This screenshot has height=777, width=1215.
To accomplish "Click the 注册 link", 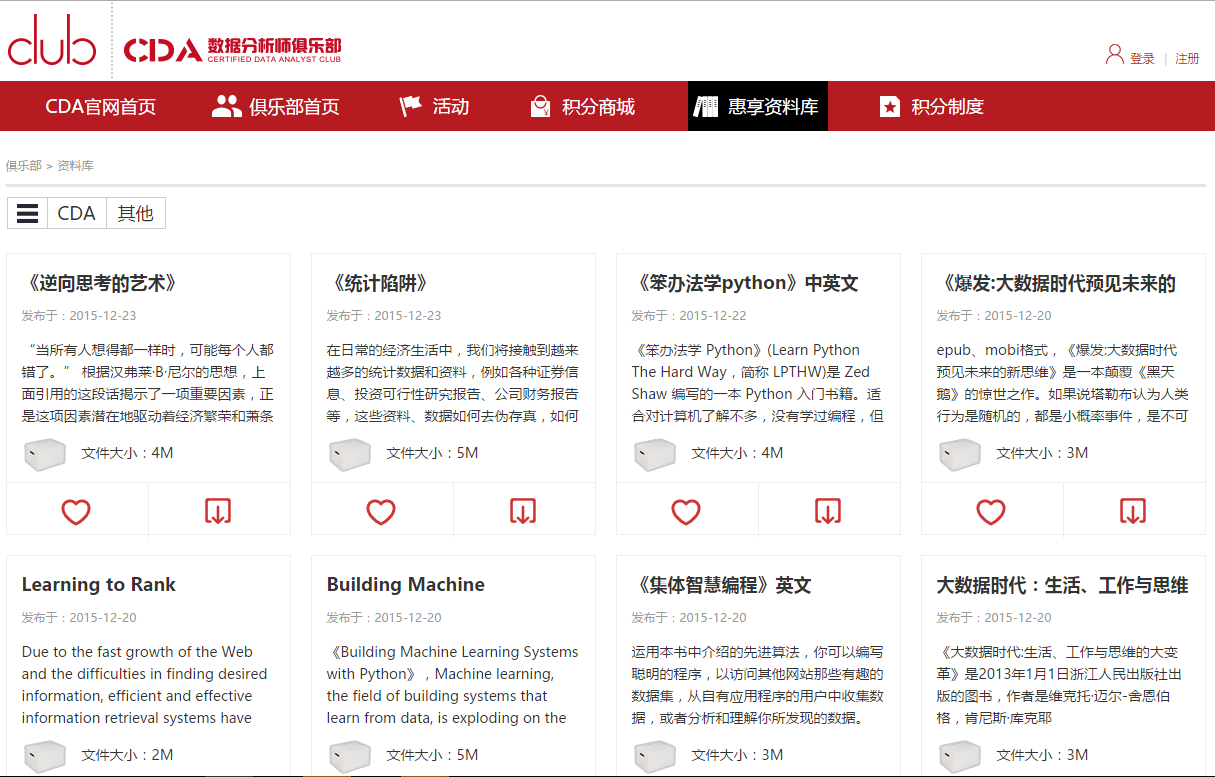I will [x=1187, y=59].
